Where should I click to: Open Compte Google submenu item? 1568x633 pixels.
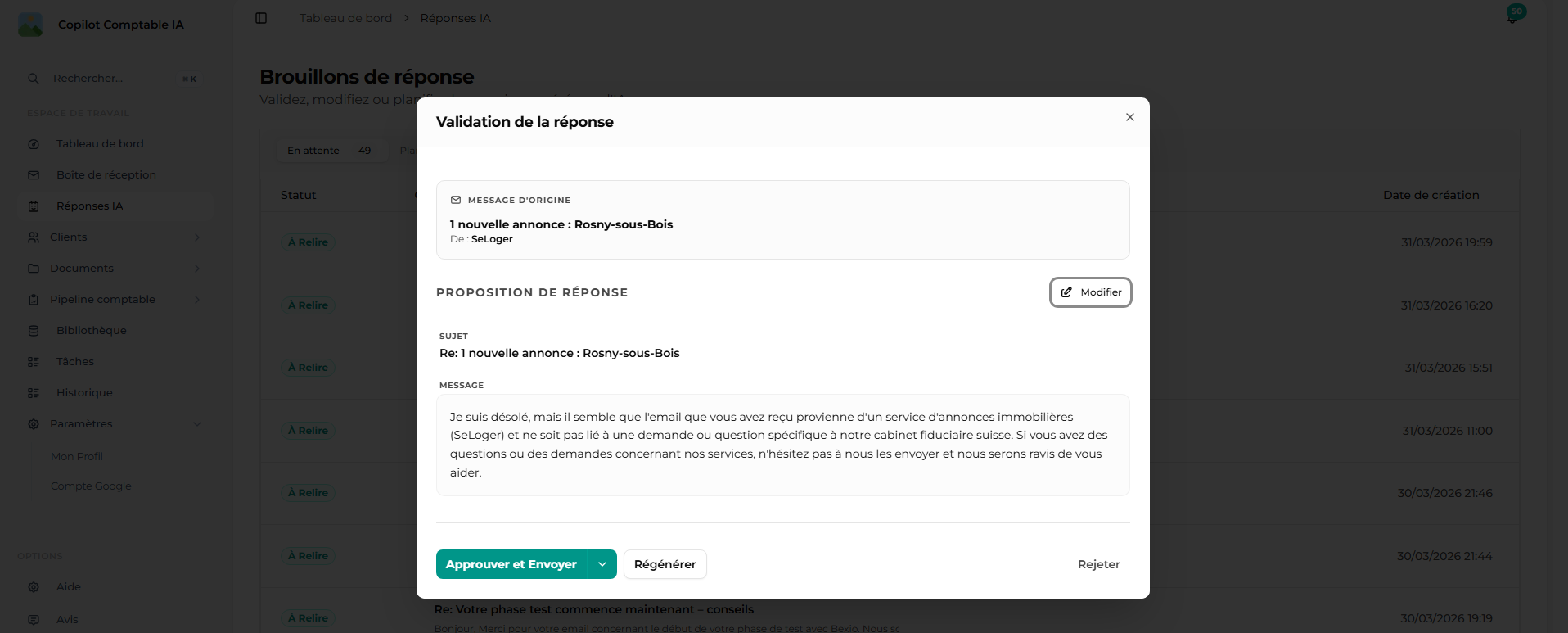tap(91, 486)
